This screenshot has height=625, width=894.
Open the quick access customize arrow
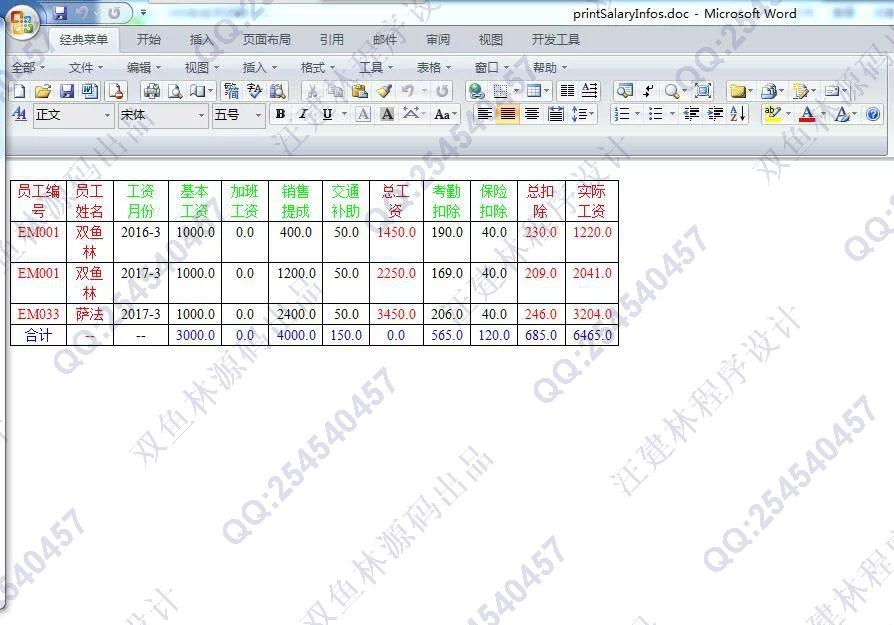pos(143,12)
